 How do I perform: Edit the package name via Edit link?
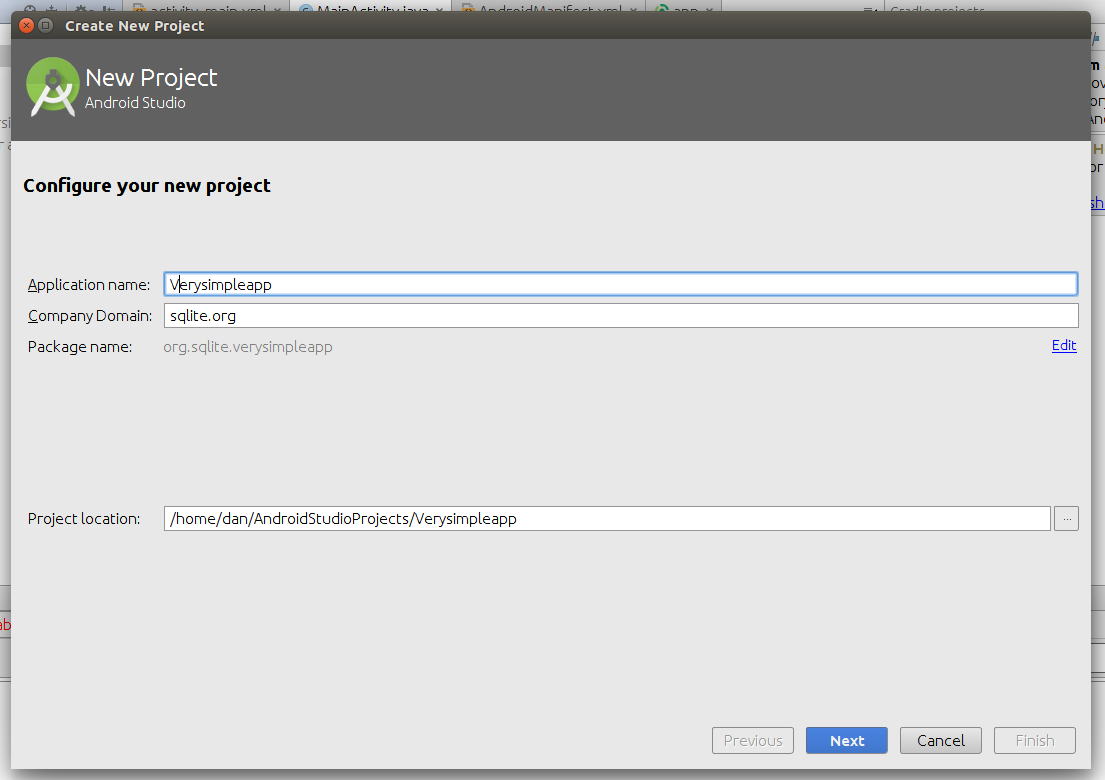(x=1063, y=346)
